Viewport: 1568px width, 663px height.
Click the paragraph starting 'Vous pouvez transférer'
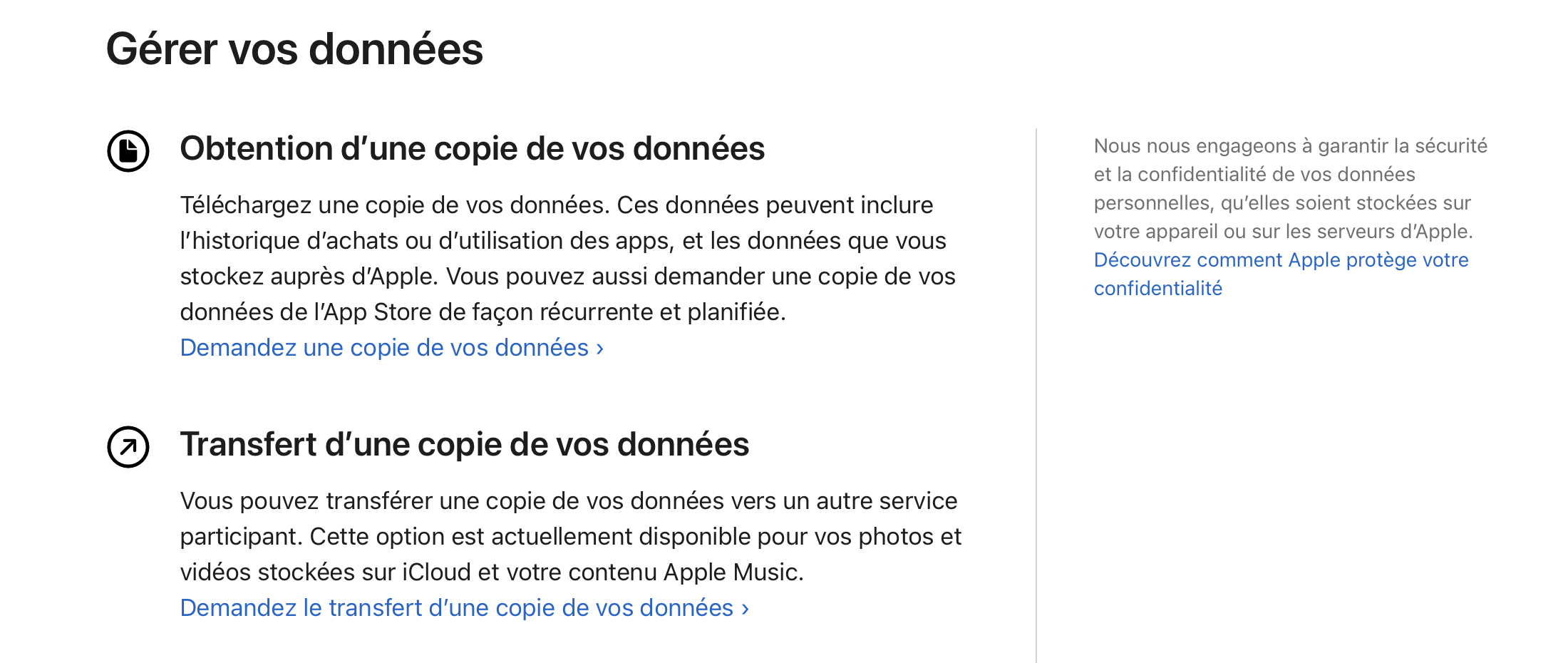(x=571, y=536)
